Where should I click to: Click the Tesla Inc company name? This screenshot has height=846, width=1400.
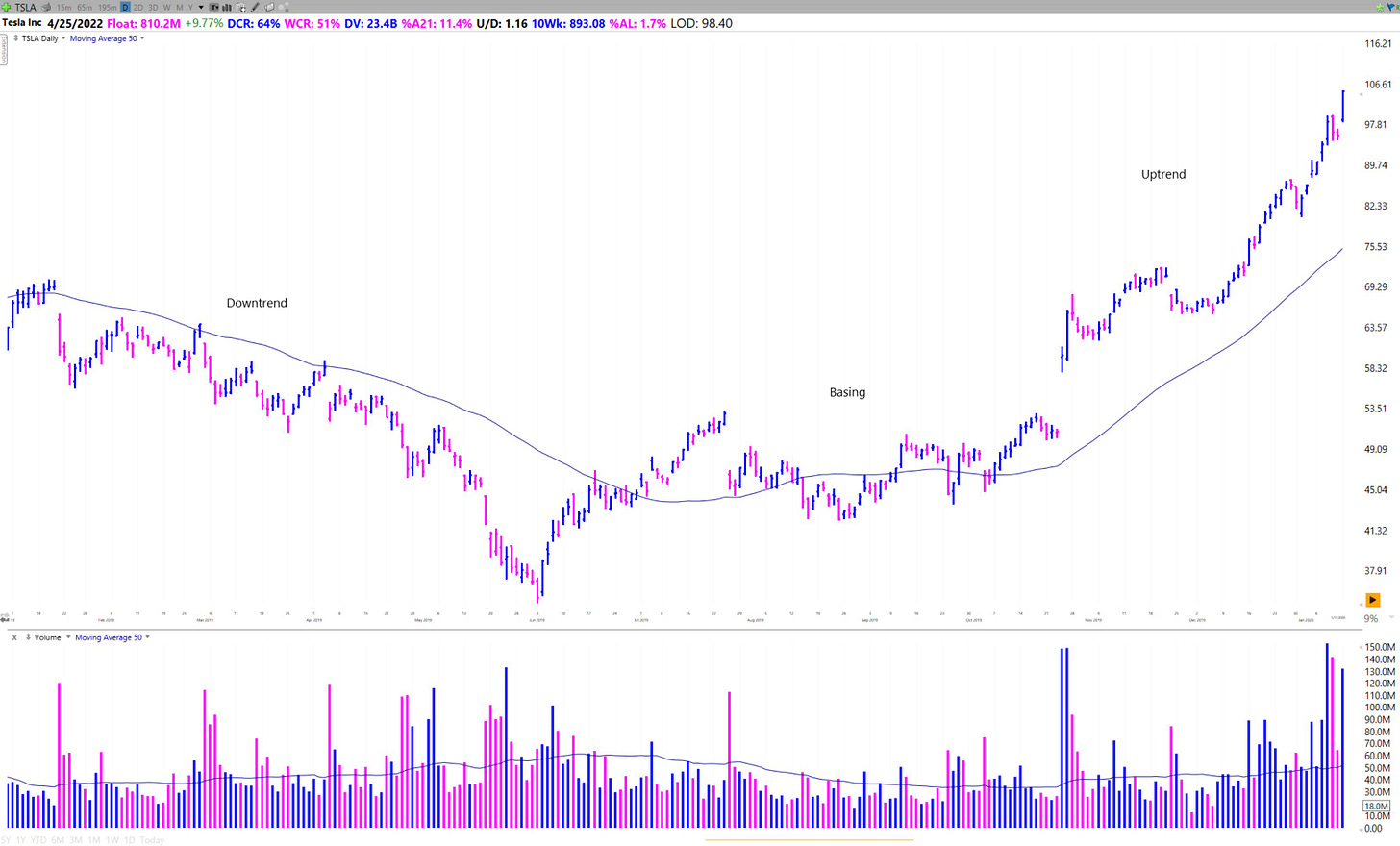(x=22, y=23)
